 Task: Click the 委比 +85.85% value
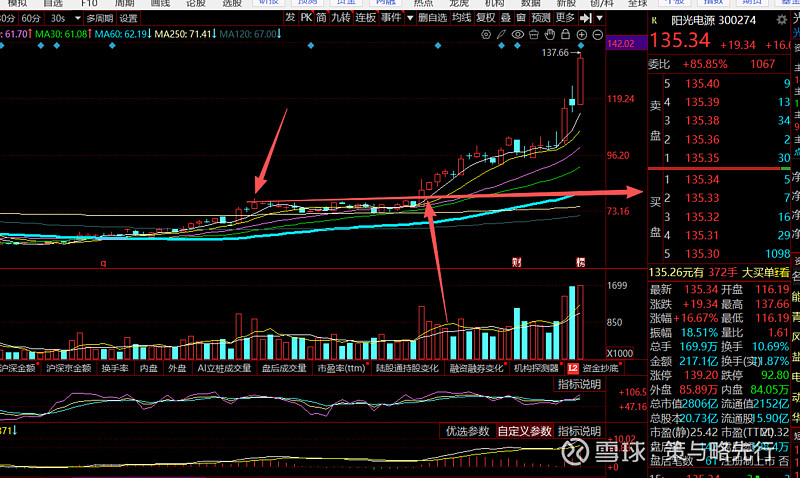point(705,64)
